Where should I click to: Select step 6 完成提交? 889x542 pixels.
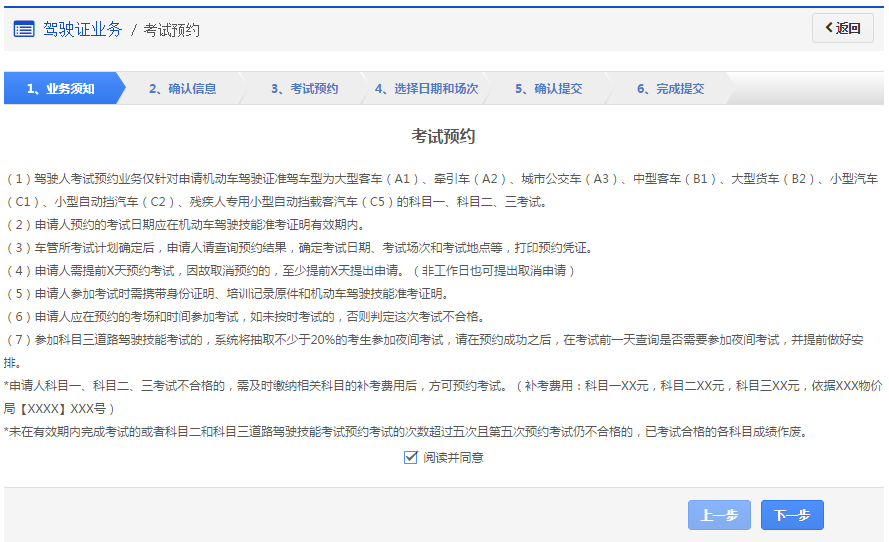[670, 88]
